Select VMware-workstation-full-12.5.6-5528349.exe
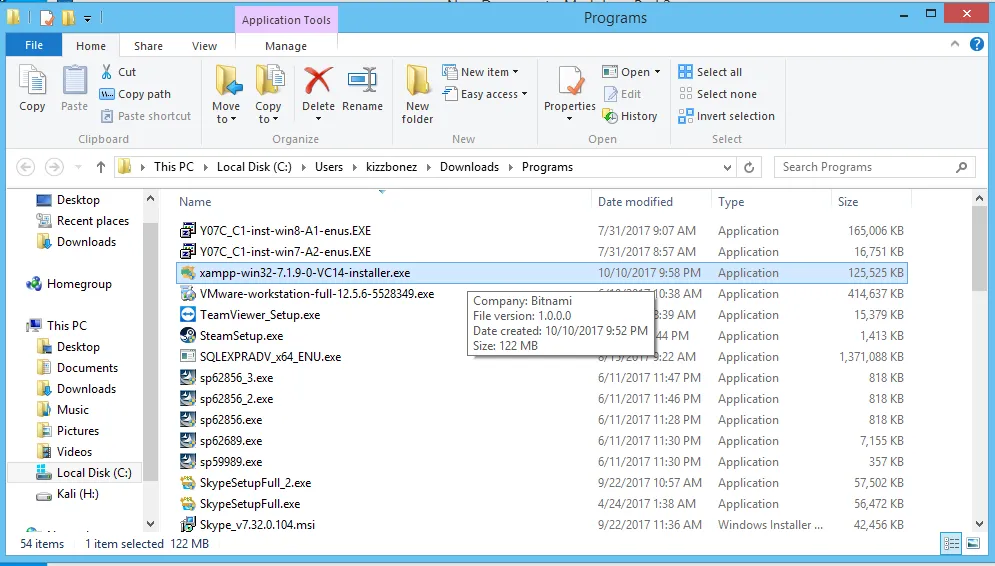 (x=317, y=294)
